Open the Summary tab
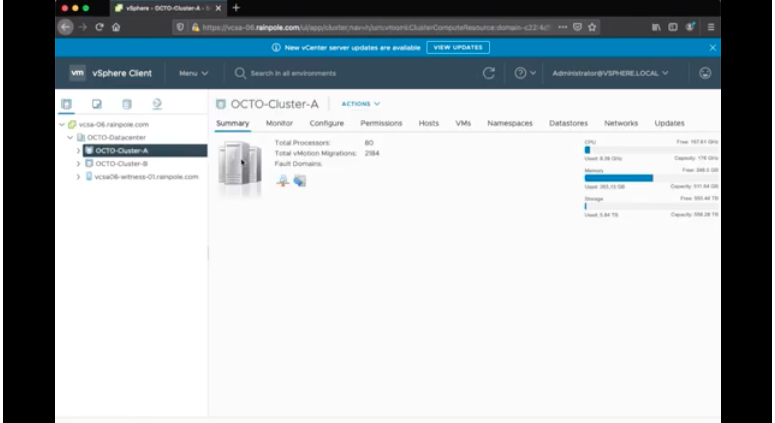This screenshot has height=423, width=775. (233, 123)
